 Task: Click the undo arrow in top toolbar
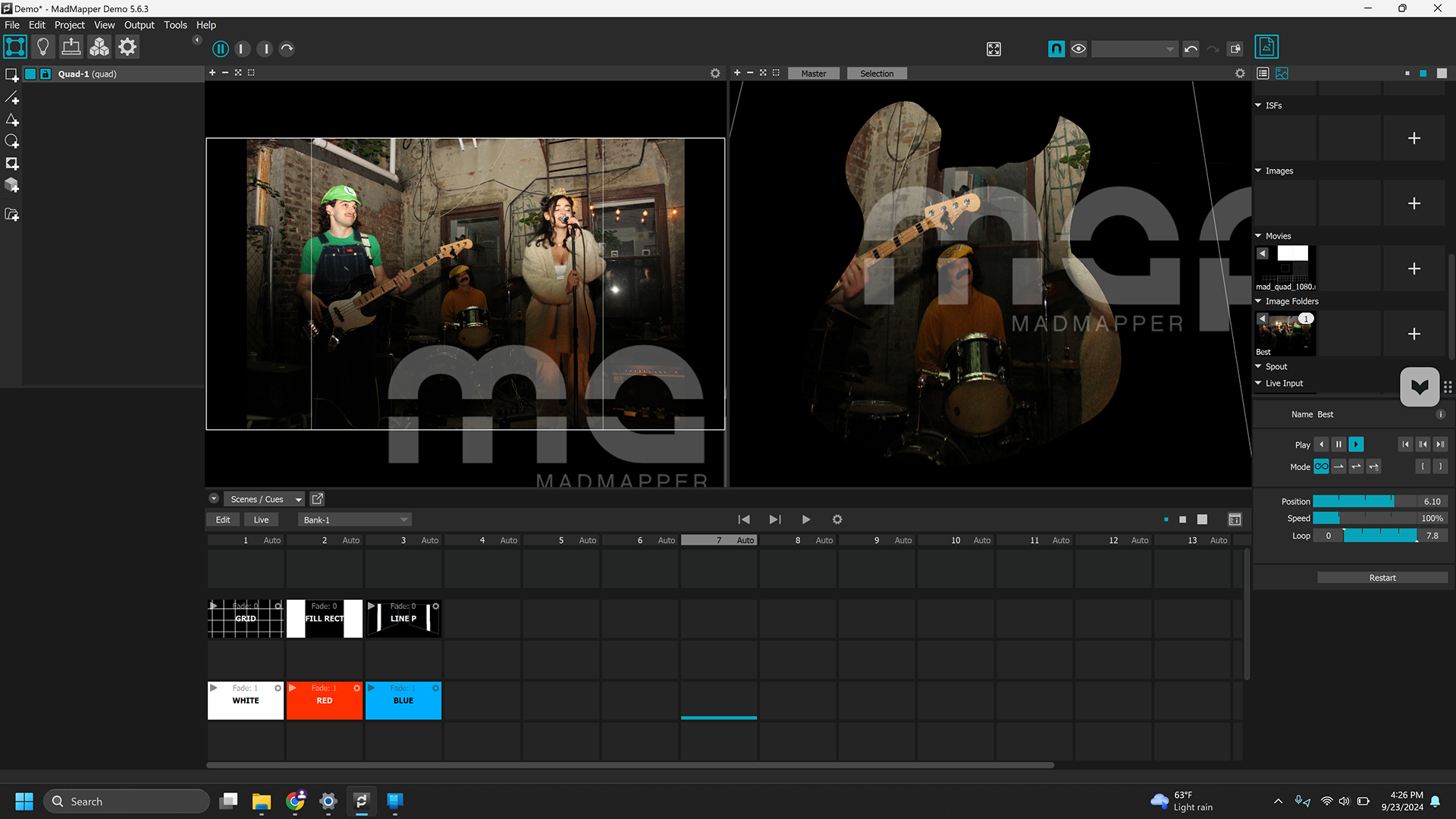[1191, 49]
